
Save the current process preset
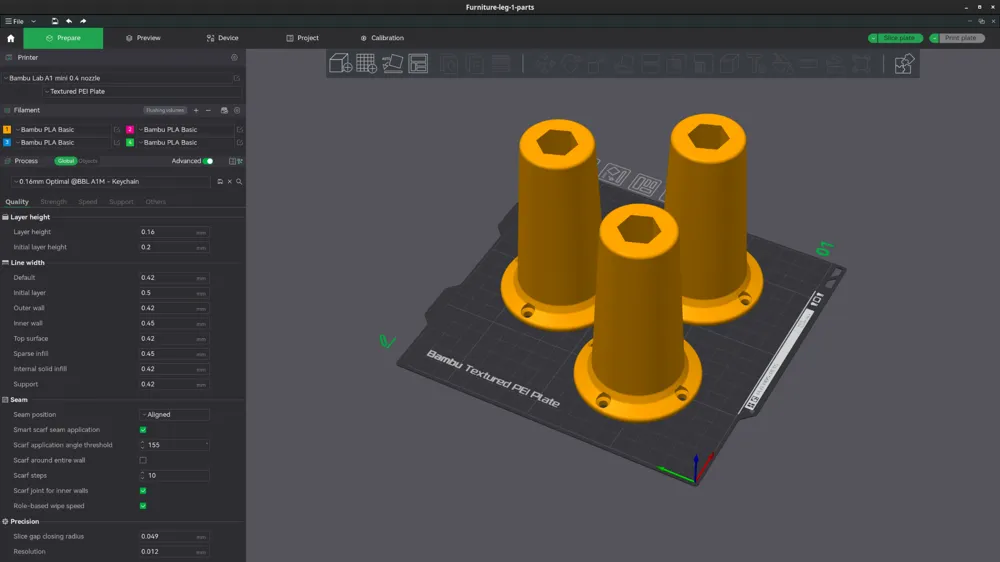tap(220, 182)
